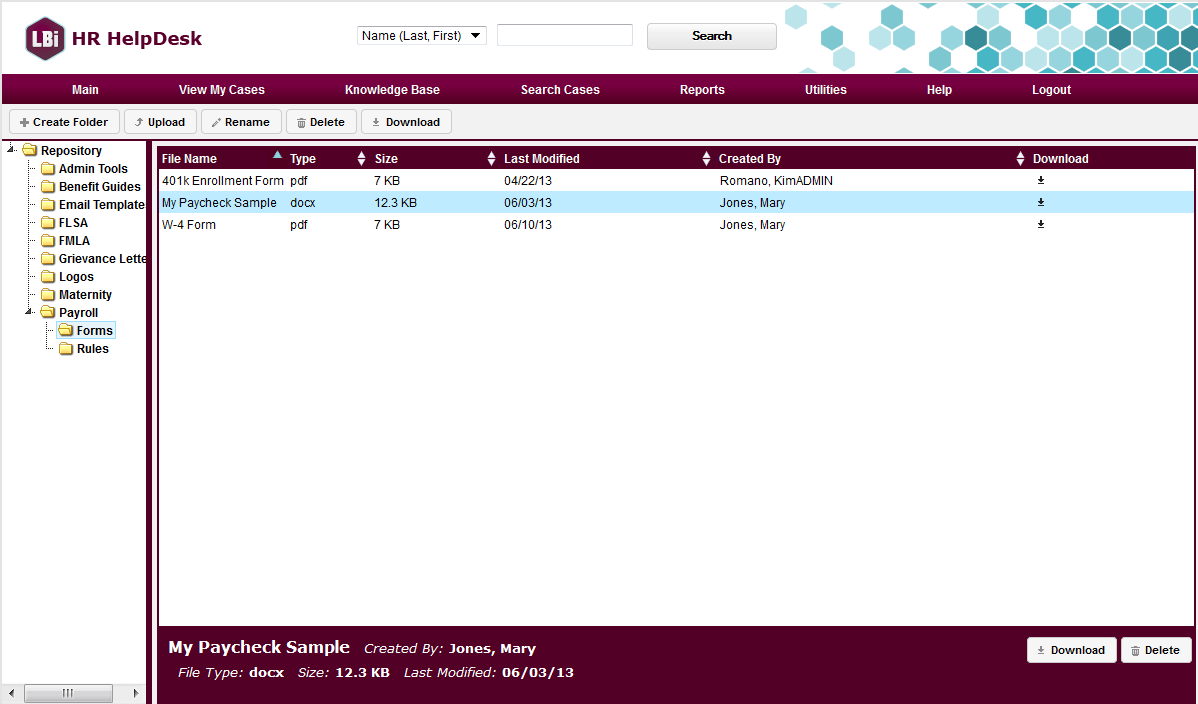The image size is (1198, 704).
Task: Click the Rules folder icon
Action: 66,349
